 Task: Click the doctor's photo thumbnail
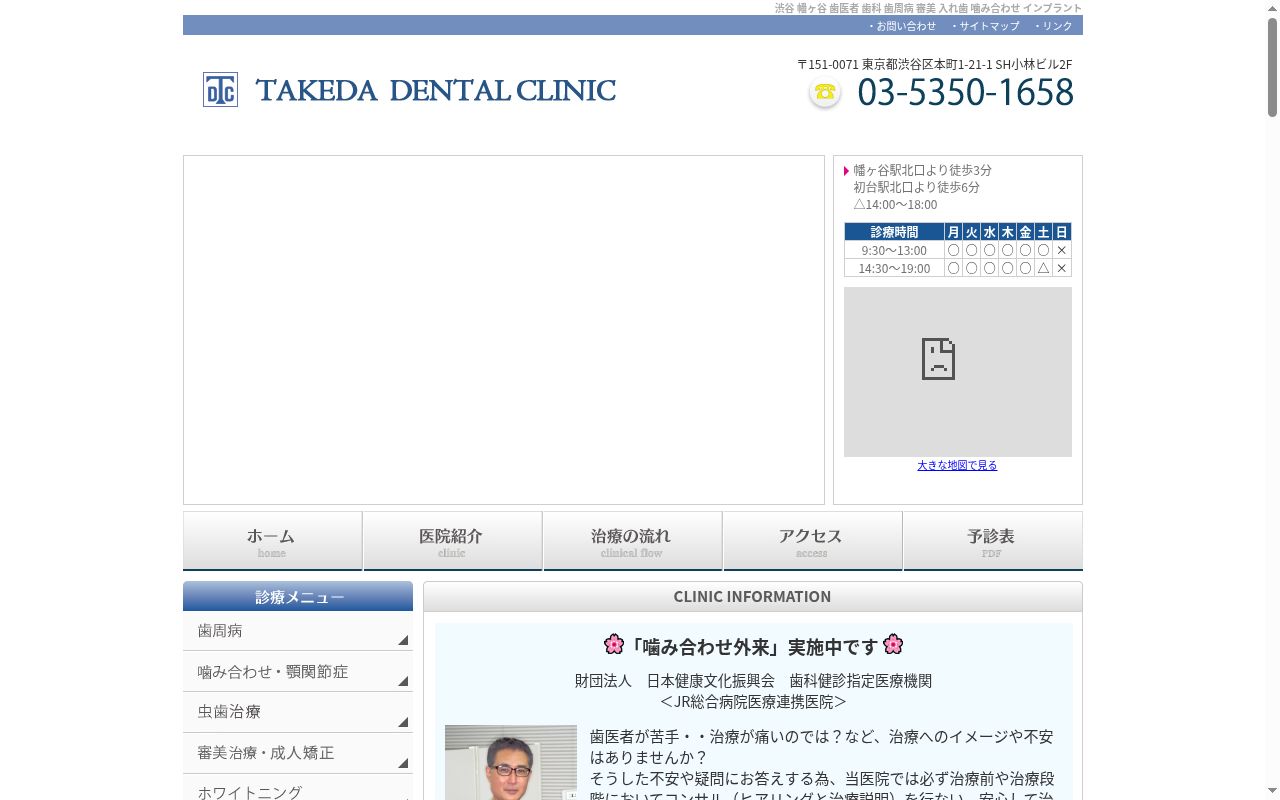coord(511,762)
